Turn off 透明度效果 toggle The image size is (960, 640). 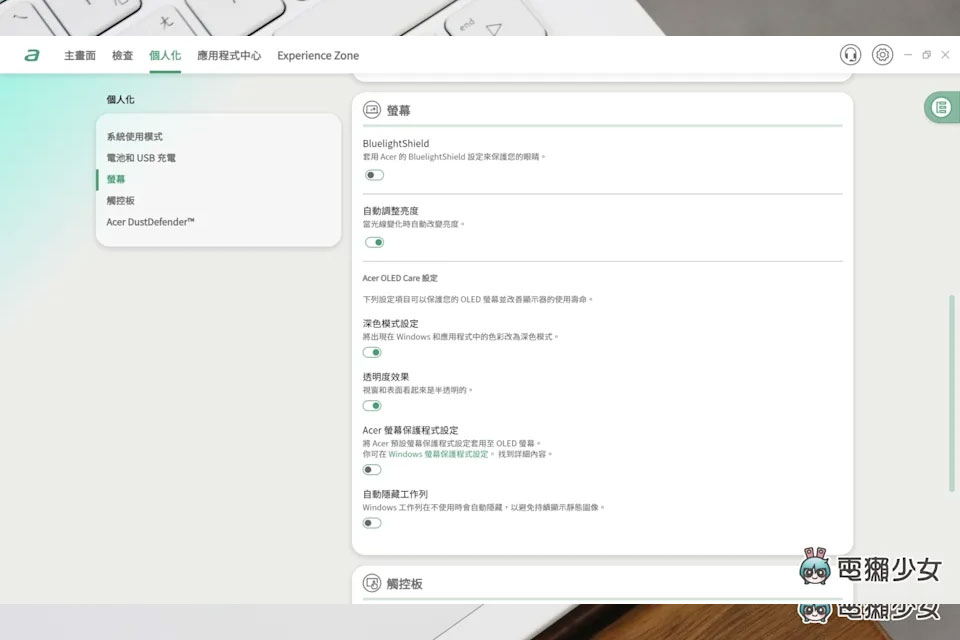point(372,406)
